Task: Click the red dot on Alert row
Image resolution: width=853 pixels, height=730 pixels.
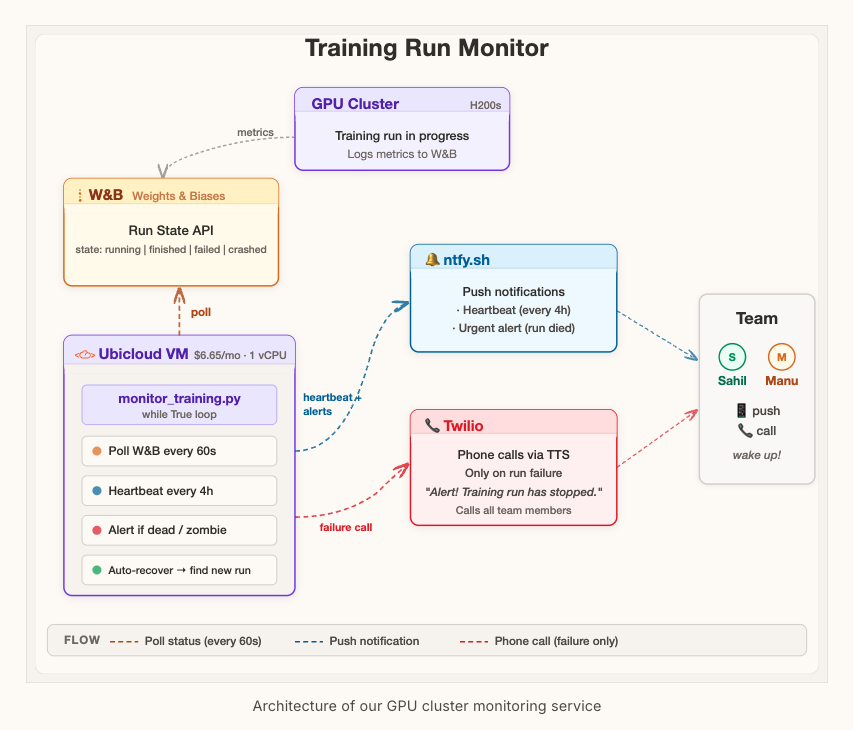Action: 97,530
